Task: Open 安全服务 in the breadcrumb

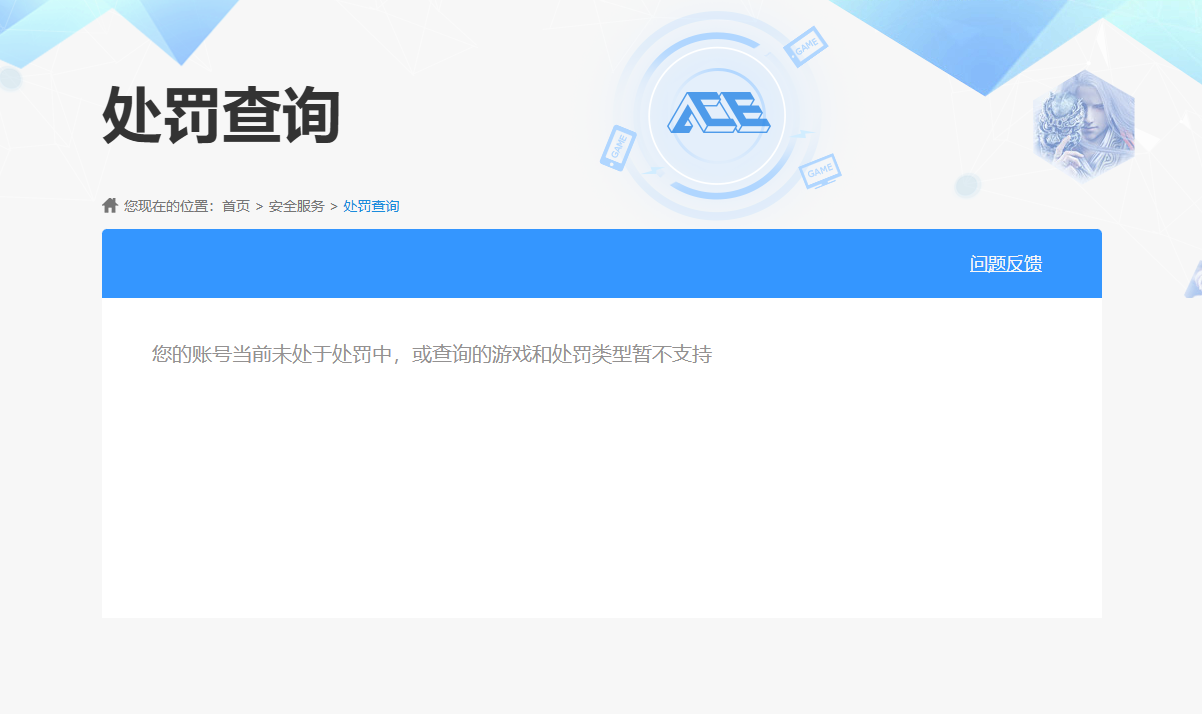Action: click(x=297, y=206)
